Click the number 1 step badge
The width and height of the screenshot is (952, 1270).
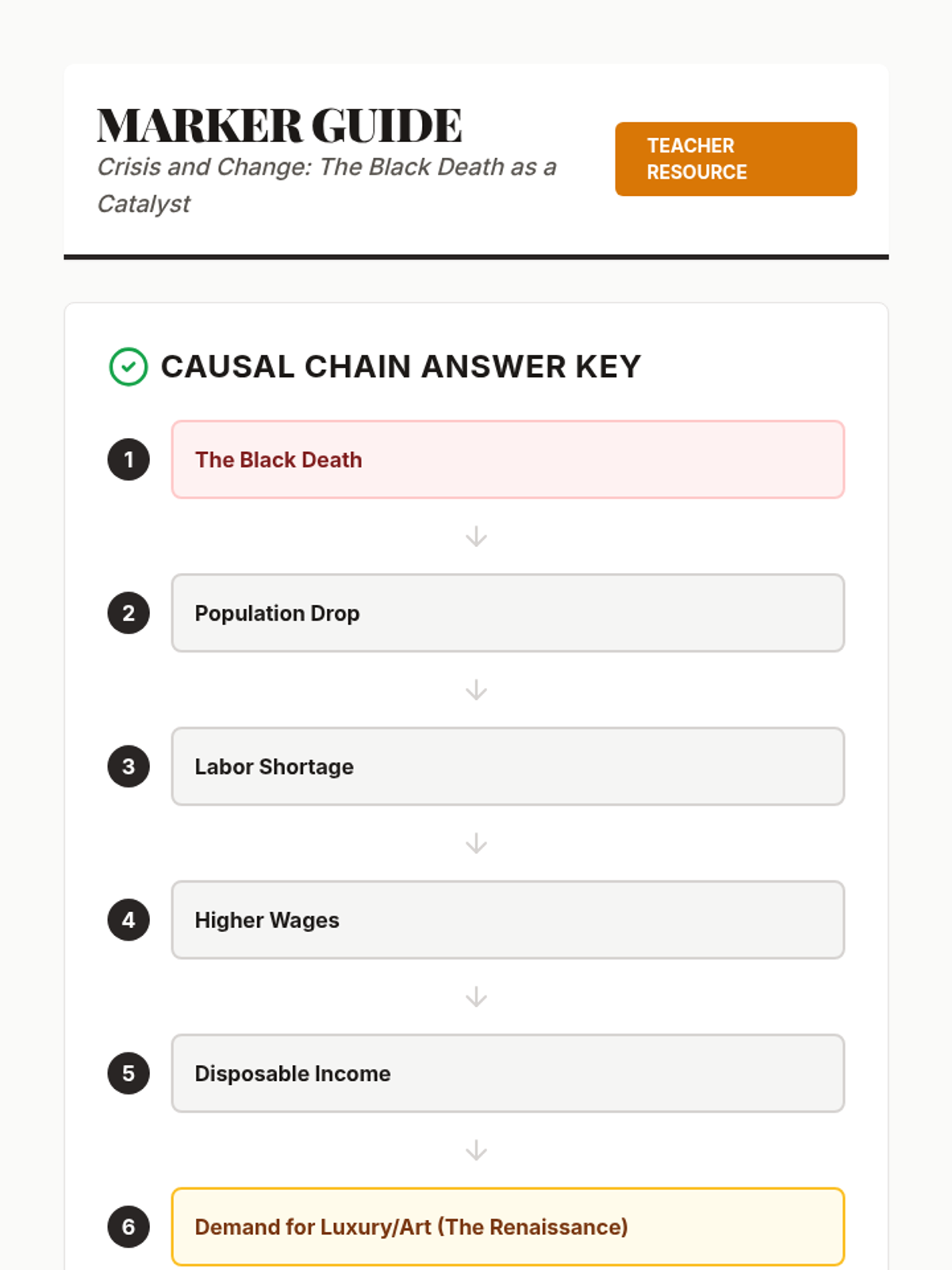[129, 460]
